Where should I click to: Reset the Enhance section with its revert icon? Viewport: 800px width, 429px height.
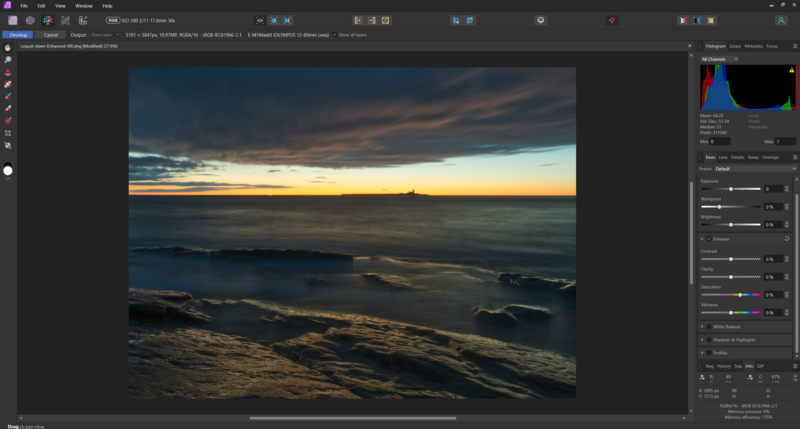coord(786,239)
